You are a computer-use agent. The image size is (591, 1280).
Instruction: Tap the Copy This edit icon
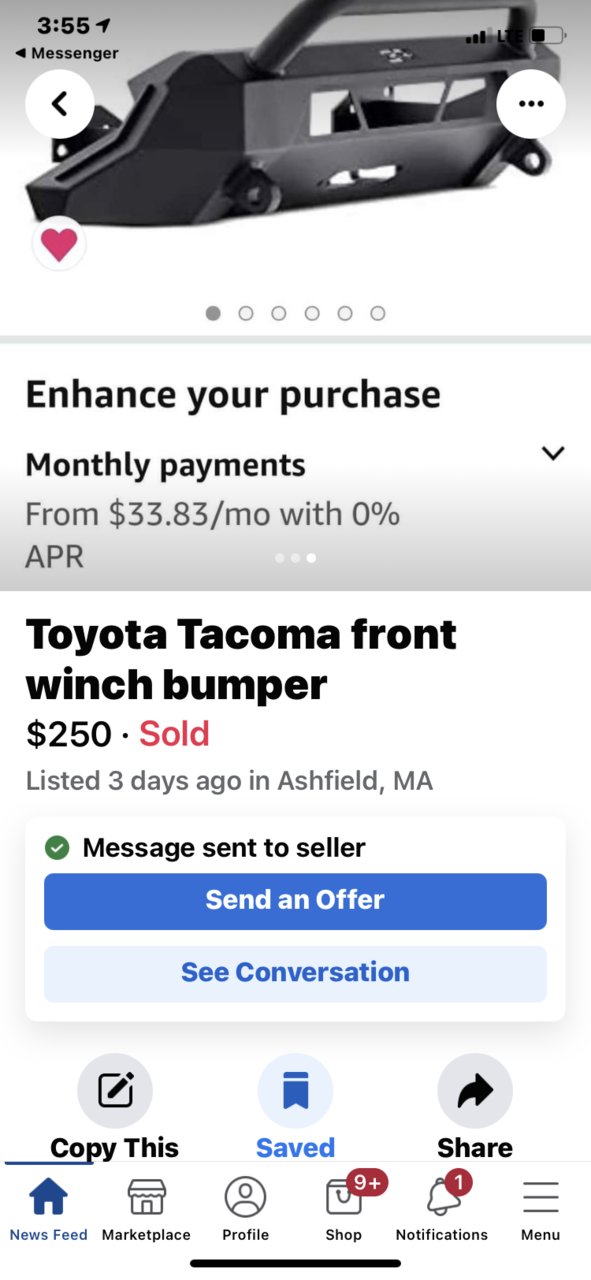[115, 1091]
